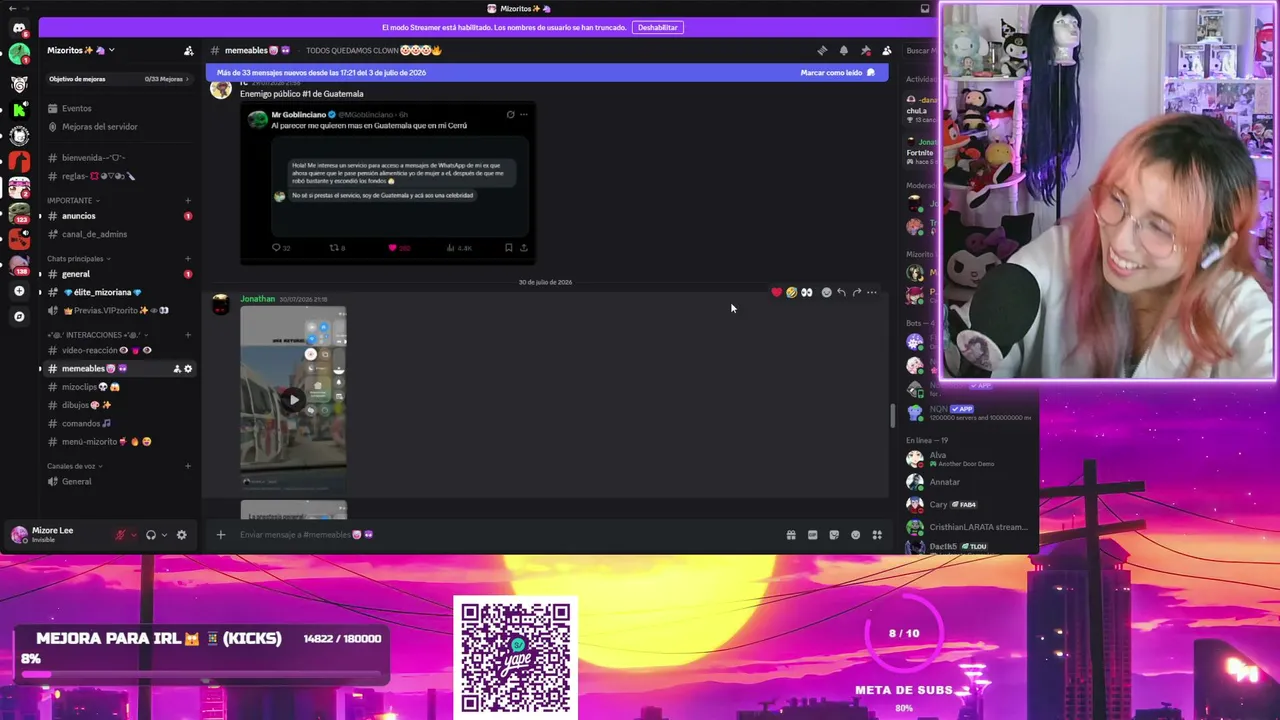Join the General voice channel
Image resolution: width=1280 pixels, height=720 pixels.
(x=119, y=481)
